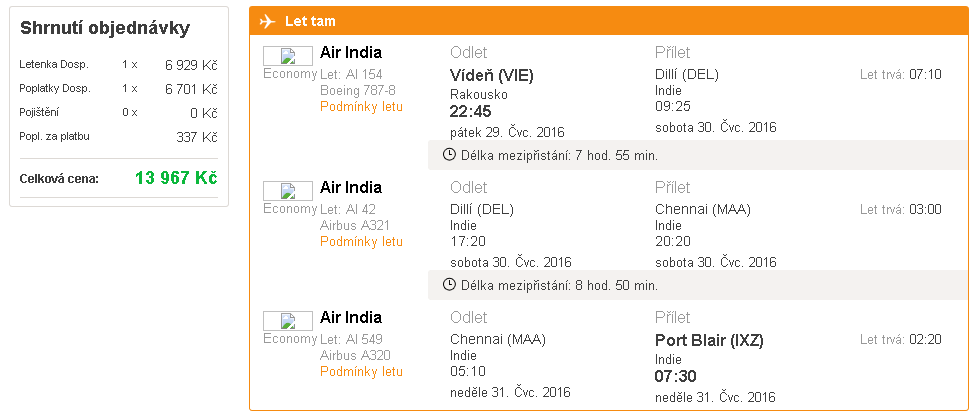Open Podmínky letu for flight AI 154

tap(362, 107)
